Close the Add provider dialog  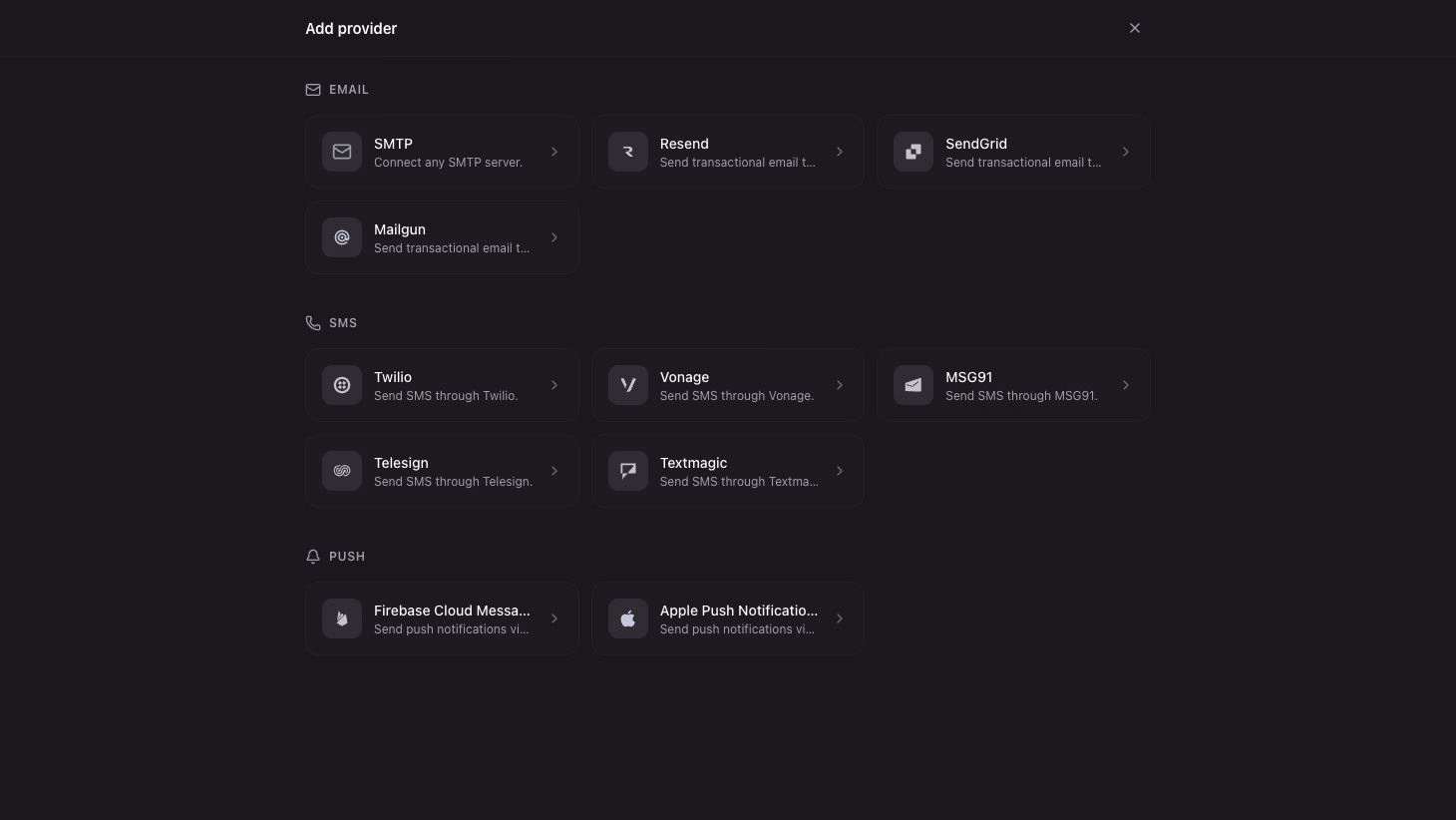tap(1135, 28)
